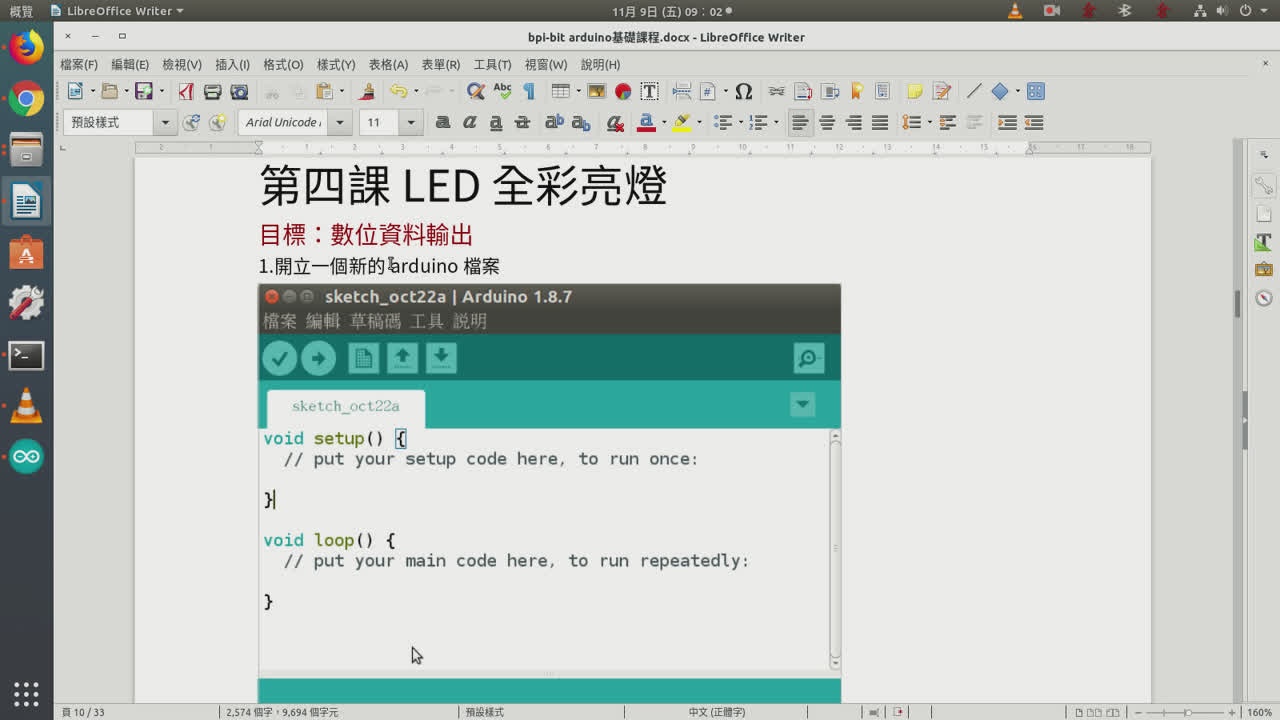
Task: Insert a page break icon
Action: pos(682,91)
